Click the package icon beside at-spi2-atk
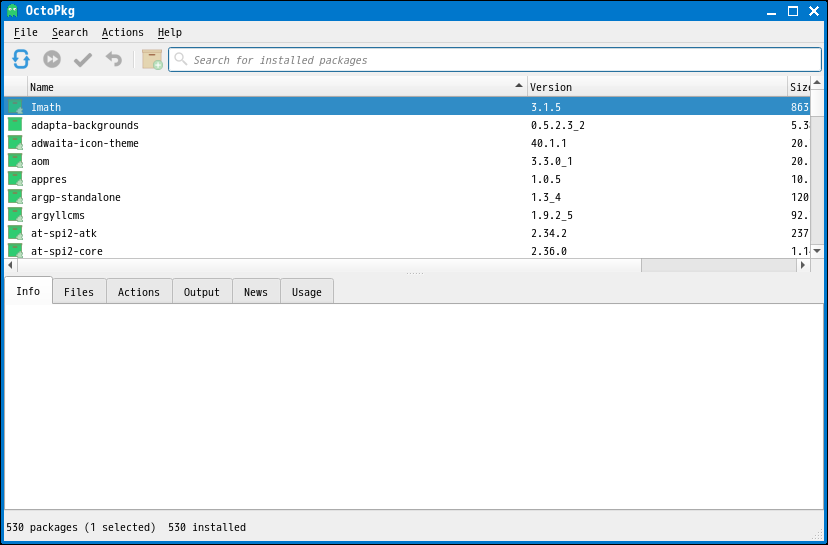 (15, 232)
